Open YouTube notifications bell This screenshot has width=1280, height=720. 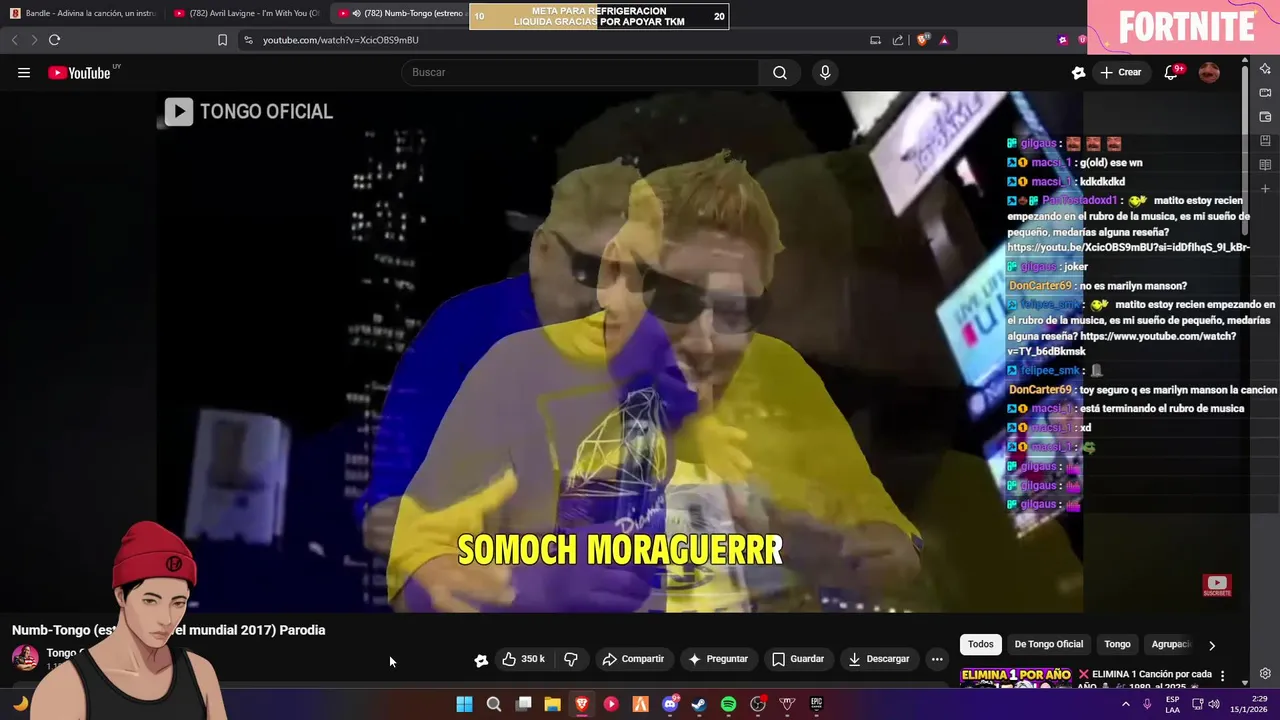1172,72
